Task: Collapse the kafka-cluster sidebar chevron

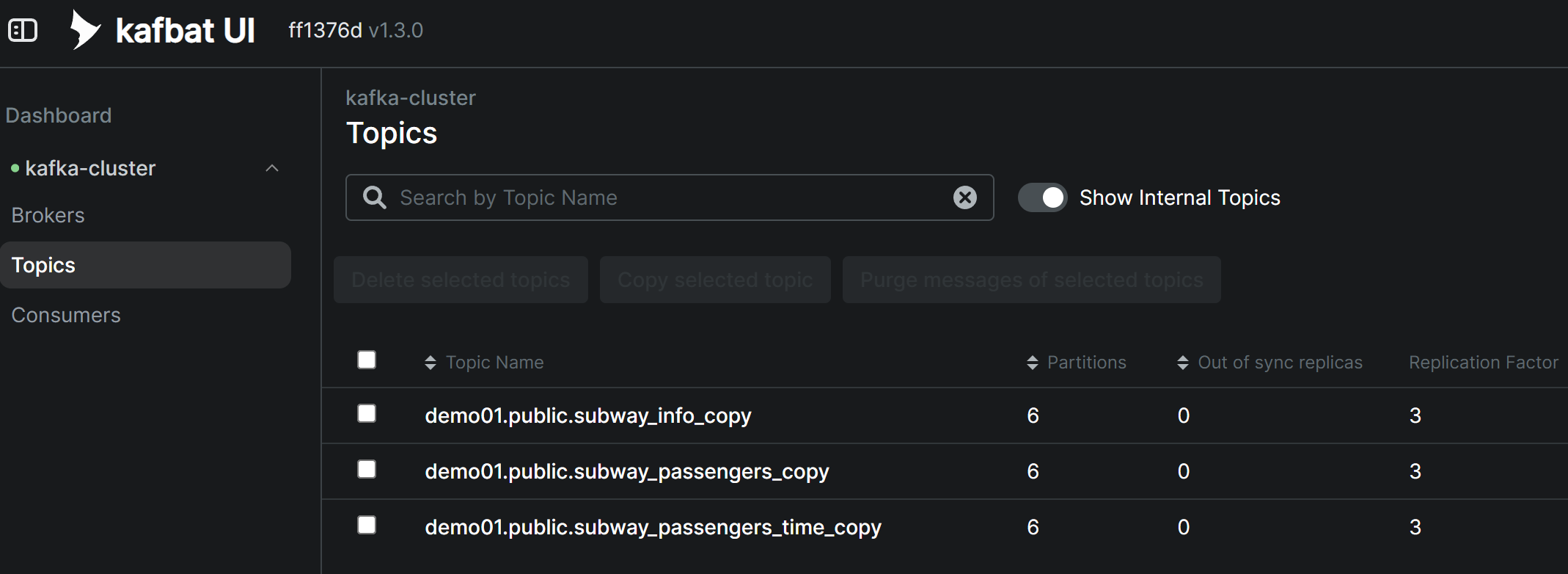Action: point(272,169)
